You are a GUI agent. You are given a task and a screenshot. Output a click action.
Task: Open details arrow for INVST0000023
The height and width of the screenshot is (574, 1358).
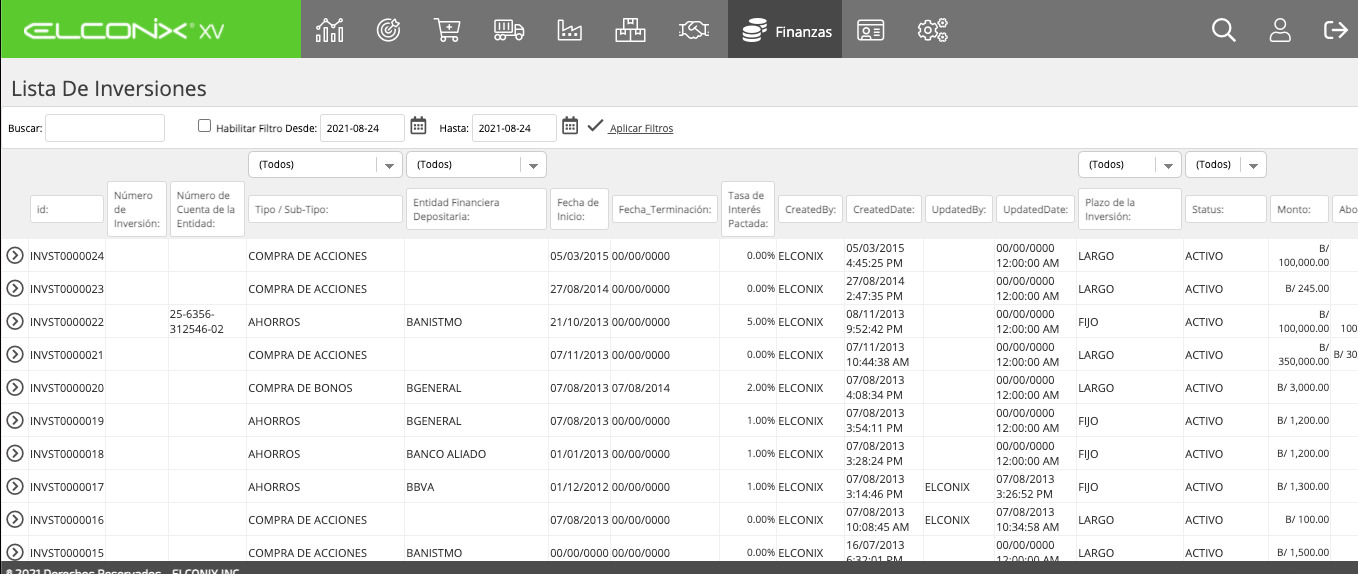pyautogui.click(x=15, y=288)
